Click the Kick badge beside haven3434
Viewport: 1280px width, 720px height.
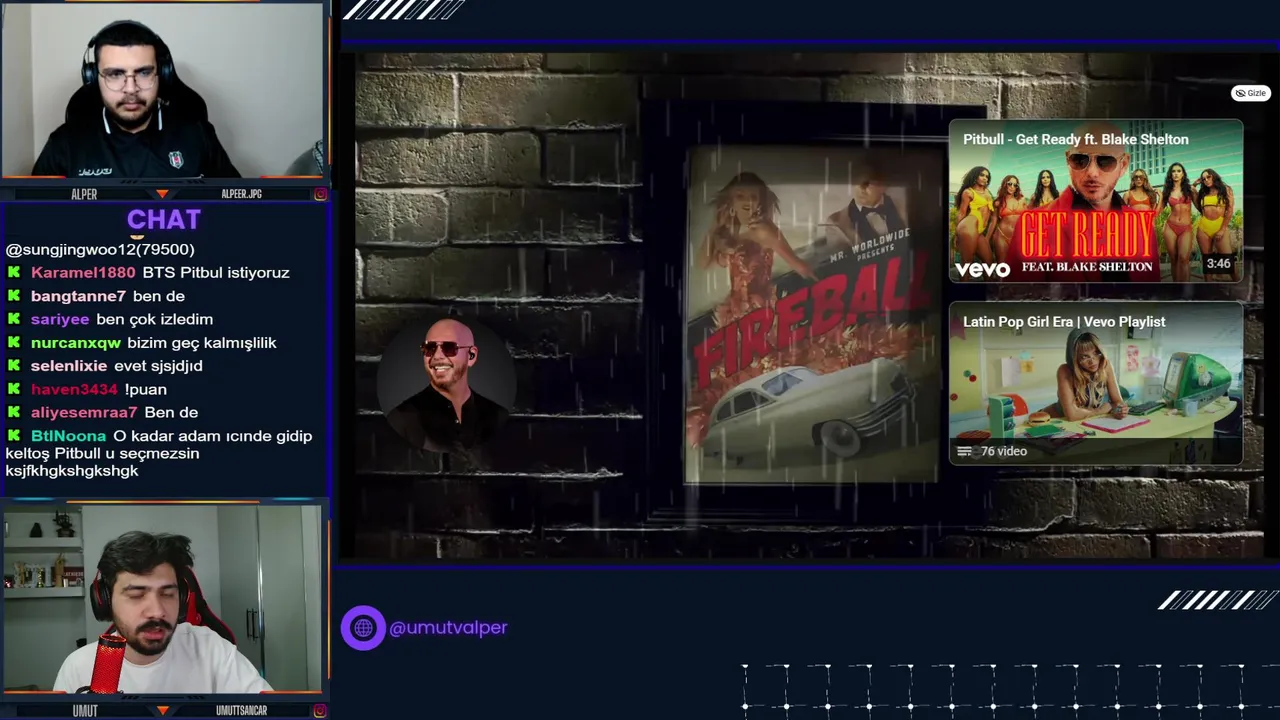click(x=14, y=389)
